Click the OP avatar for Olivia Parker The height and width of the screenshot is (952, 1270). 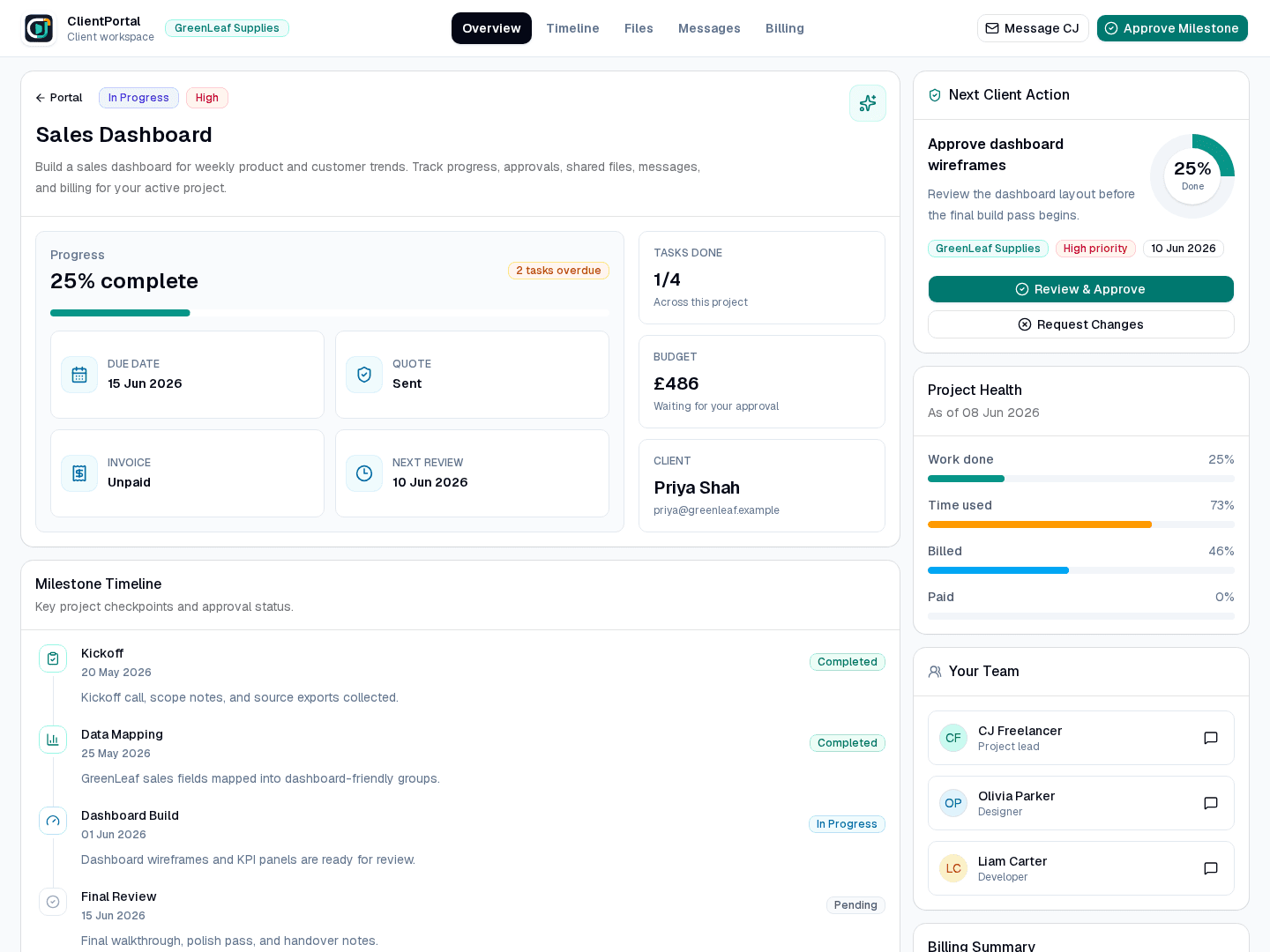[953, 803]
